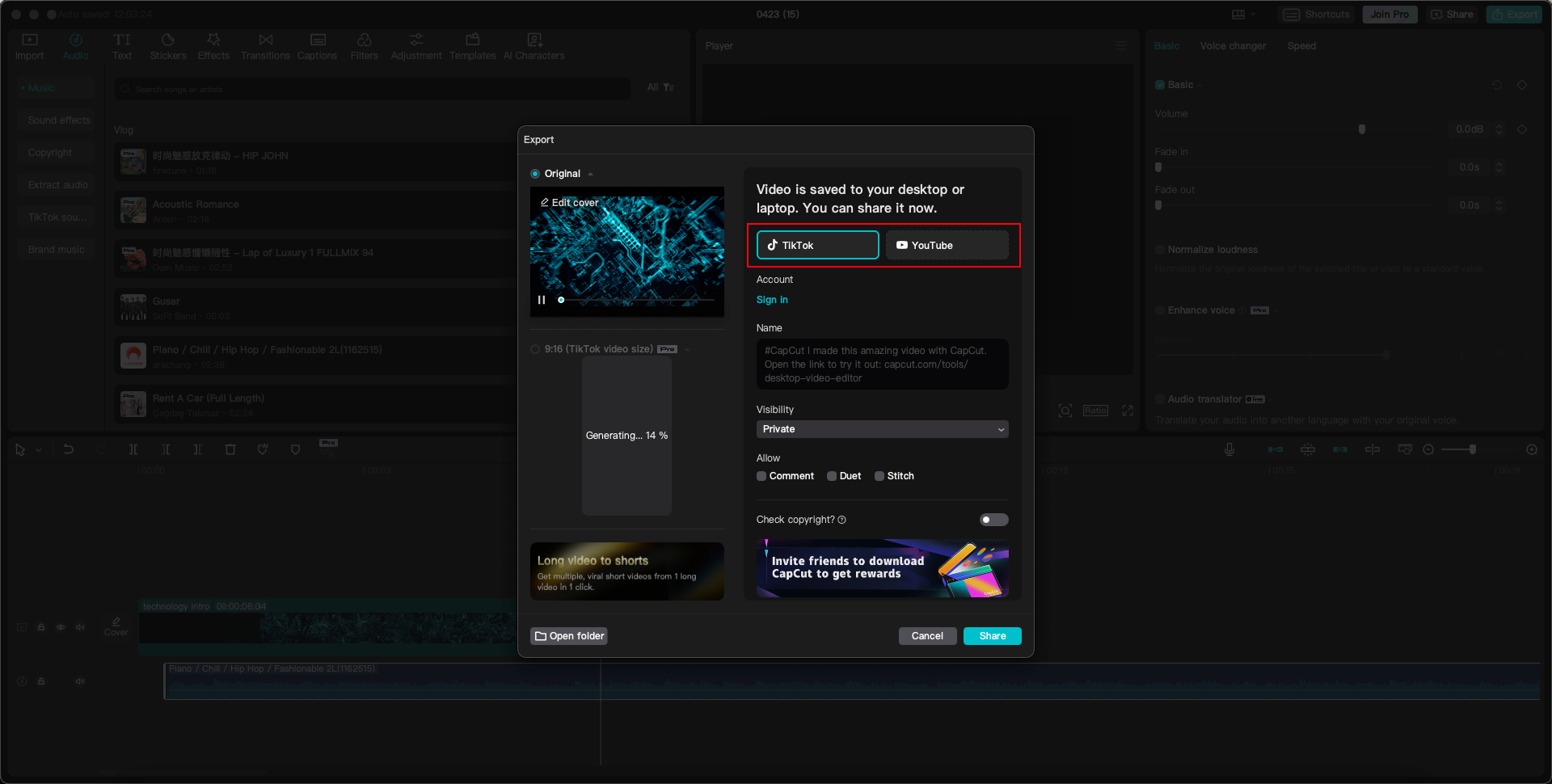
Task: Click the Edit cover pencil icon
Action: 545,203
